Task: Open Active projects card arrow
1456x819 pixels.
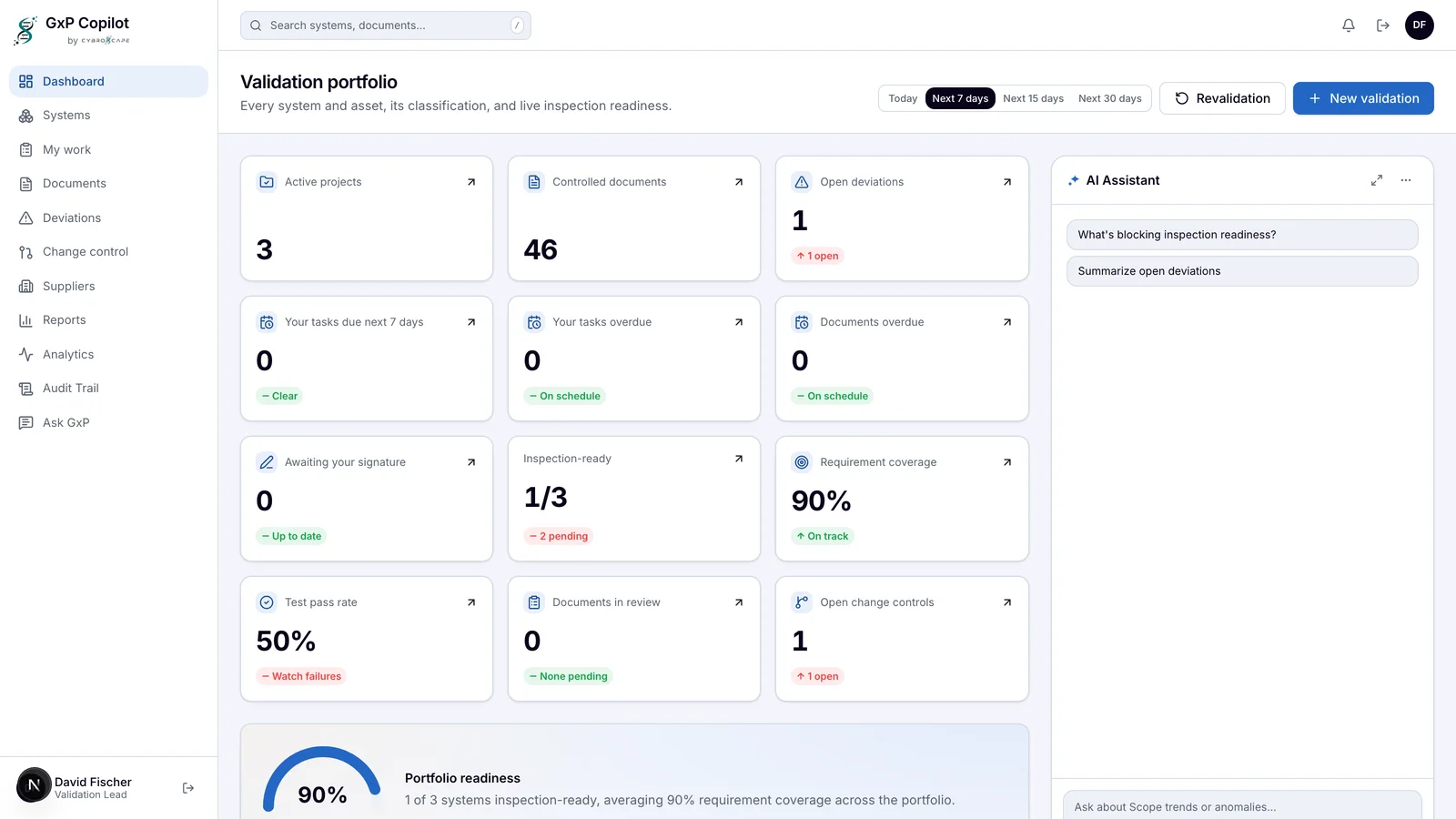Action: coord(471,182)
